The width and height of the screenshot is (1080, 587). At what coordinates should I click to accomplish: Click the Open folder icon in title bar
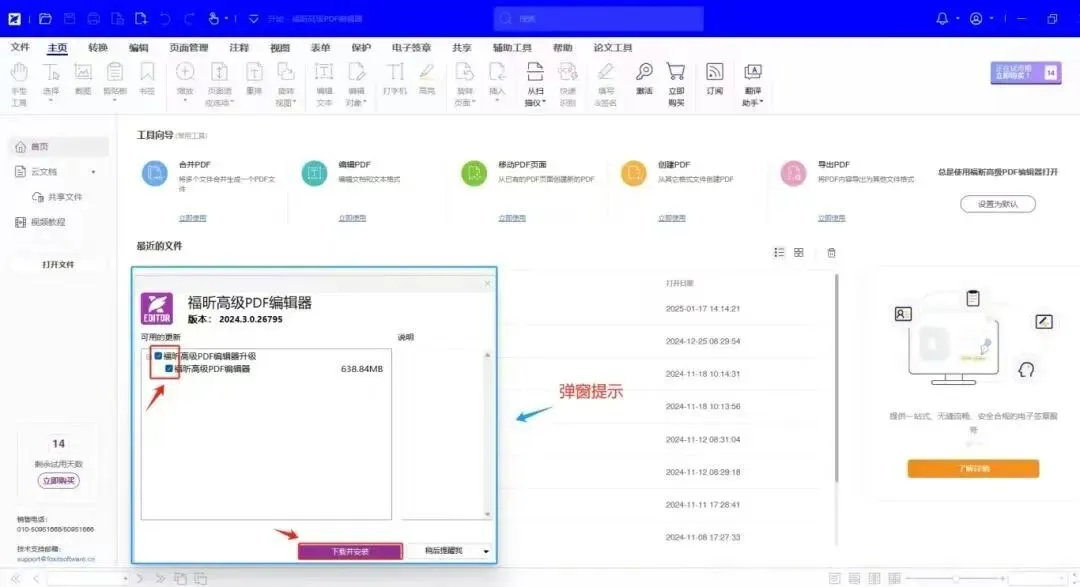(x=45, y=19)
